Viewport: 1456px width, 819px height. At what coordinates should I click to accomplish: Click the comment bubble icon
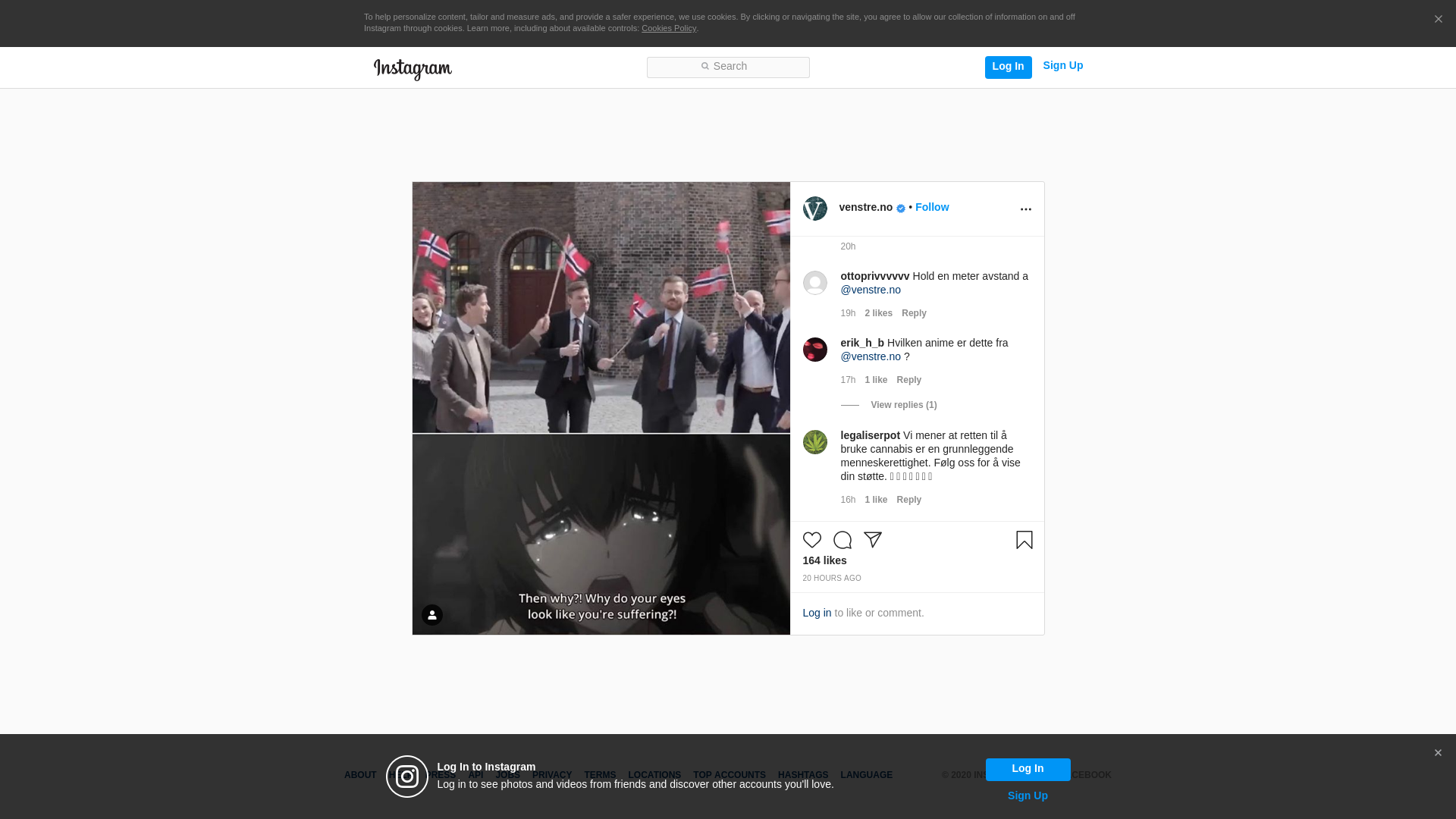click(843, 540)
